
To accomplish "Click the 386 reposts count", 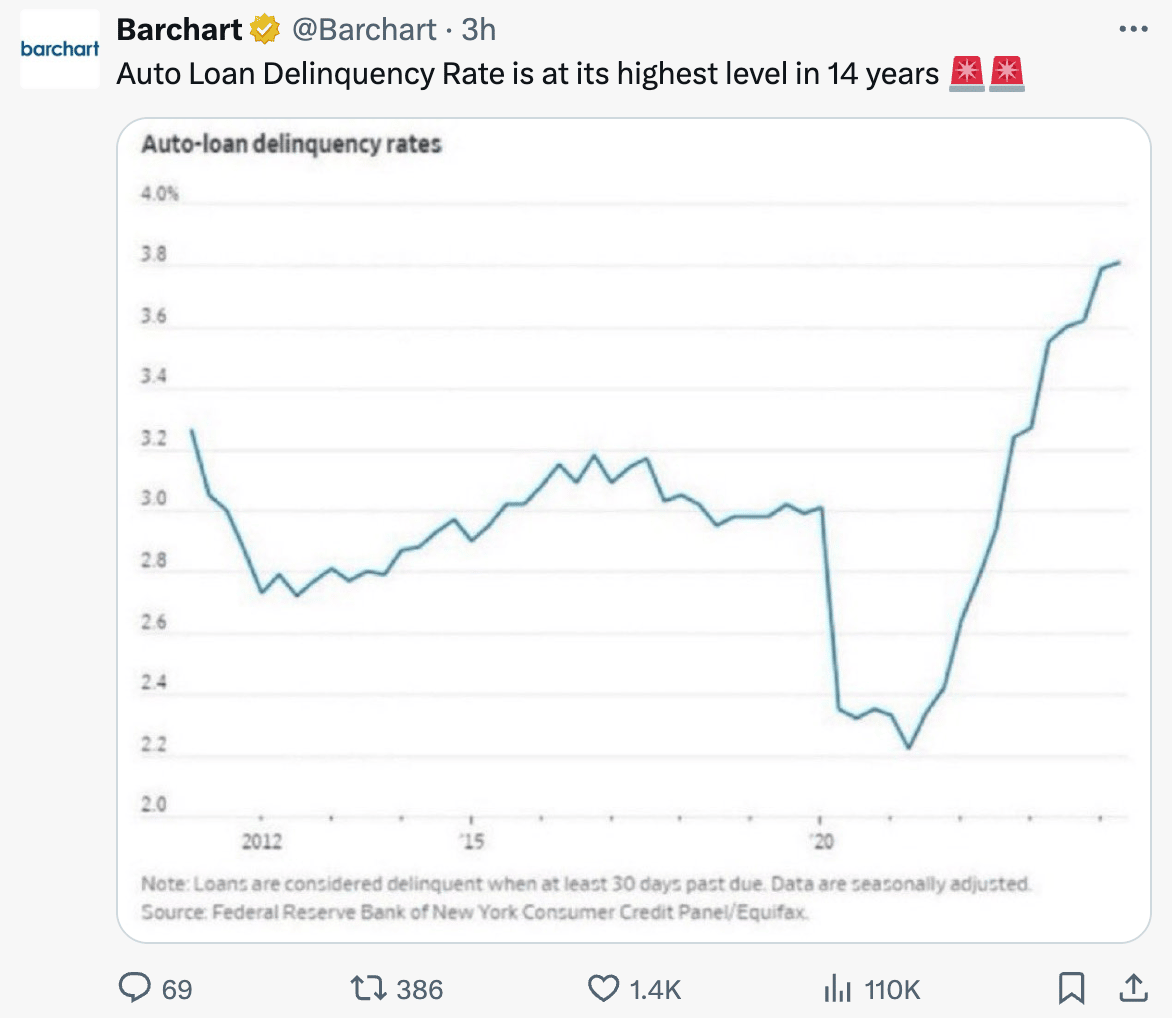I will (x=420, y=989).
